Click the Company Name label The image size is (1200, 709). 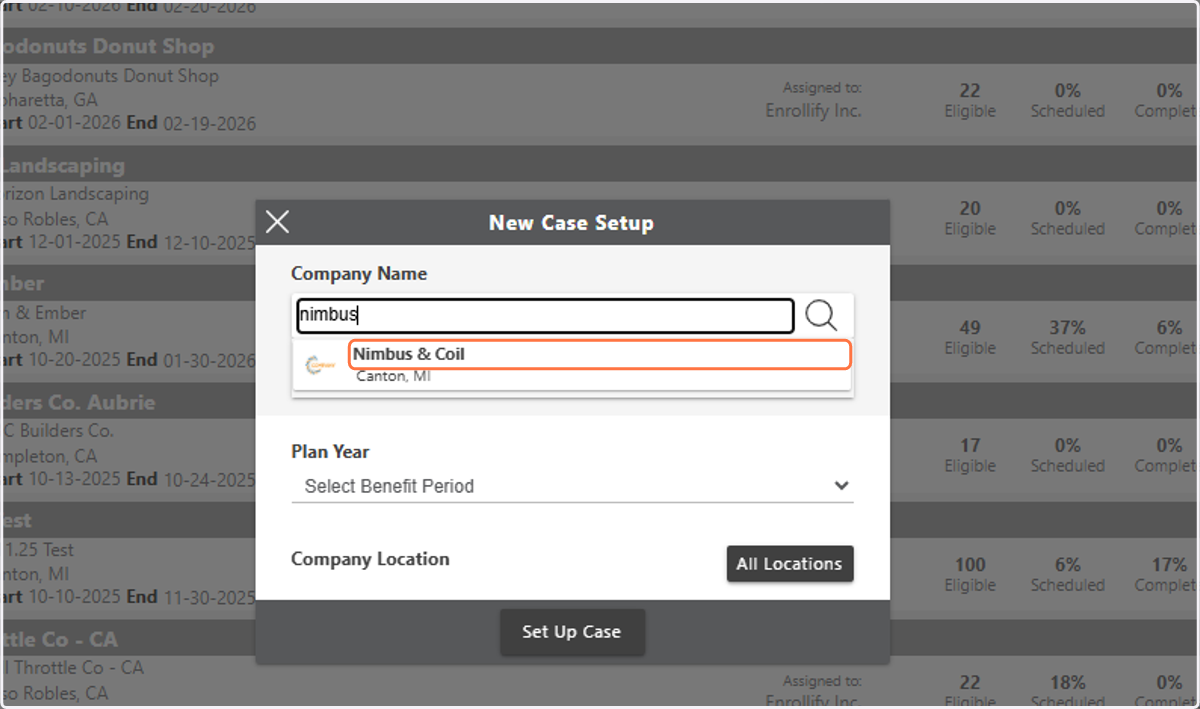coord(359,274)
